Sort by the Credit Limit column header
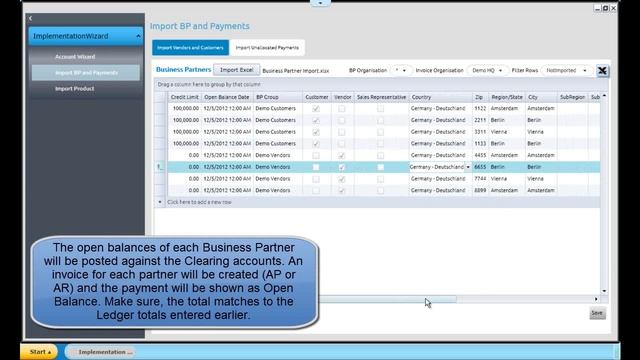Viewport: 640px width, 360px height. point(184,97)
